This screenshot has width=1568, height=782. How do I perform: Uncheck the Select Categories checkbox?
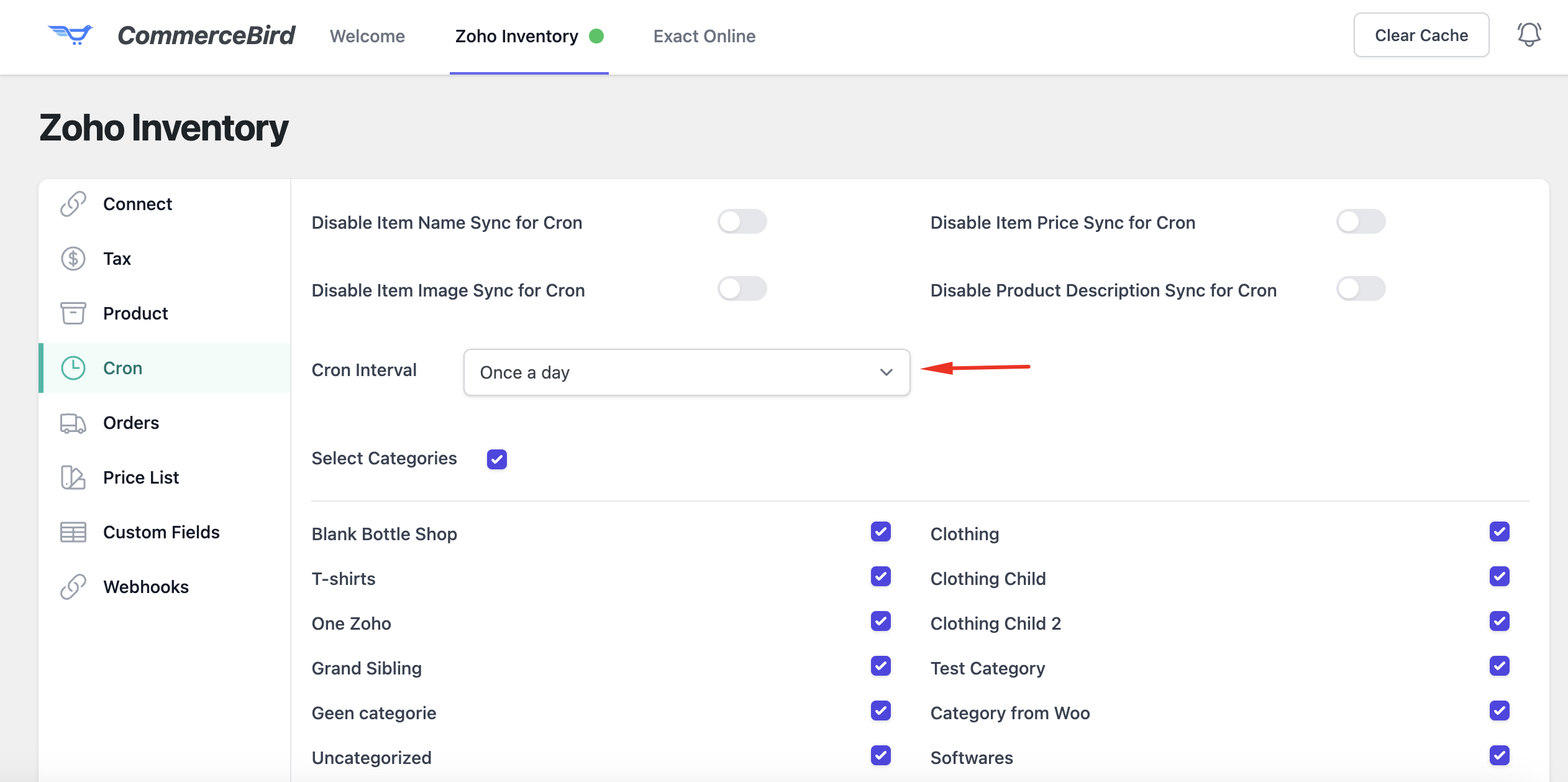click(497, 459)
